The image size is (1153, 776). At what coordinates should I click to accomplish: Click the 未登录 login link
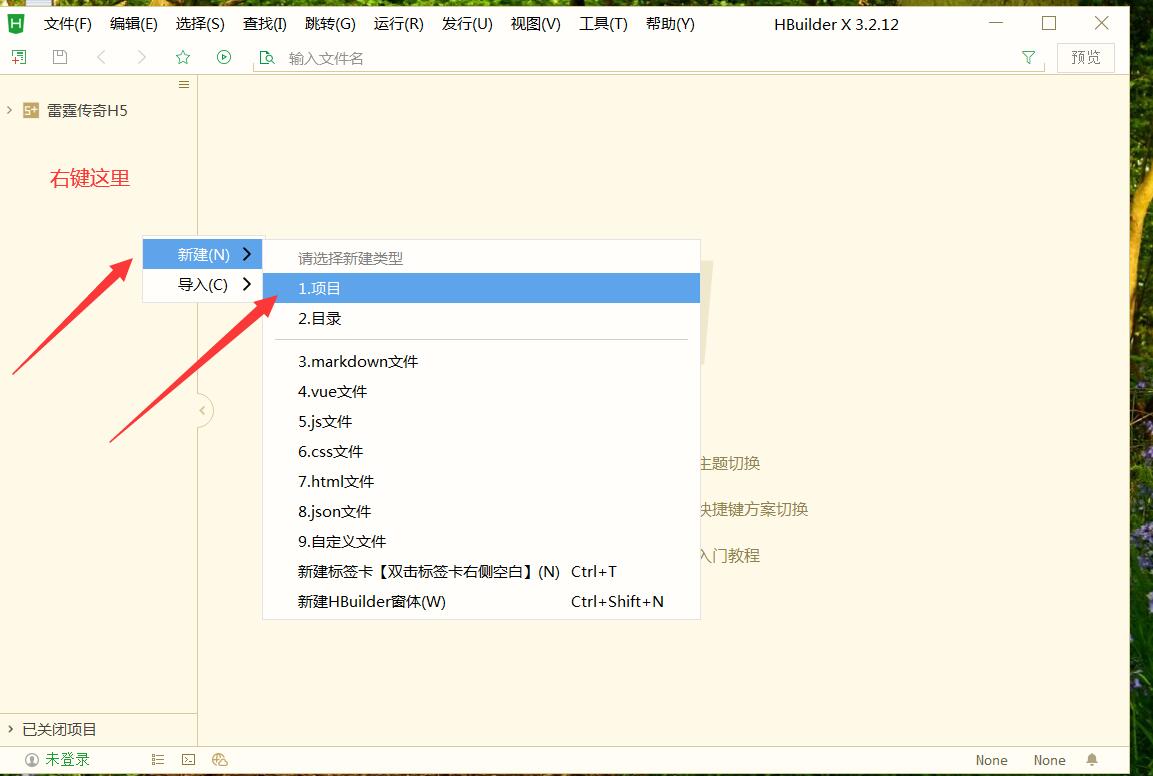tap(67, 760)
